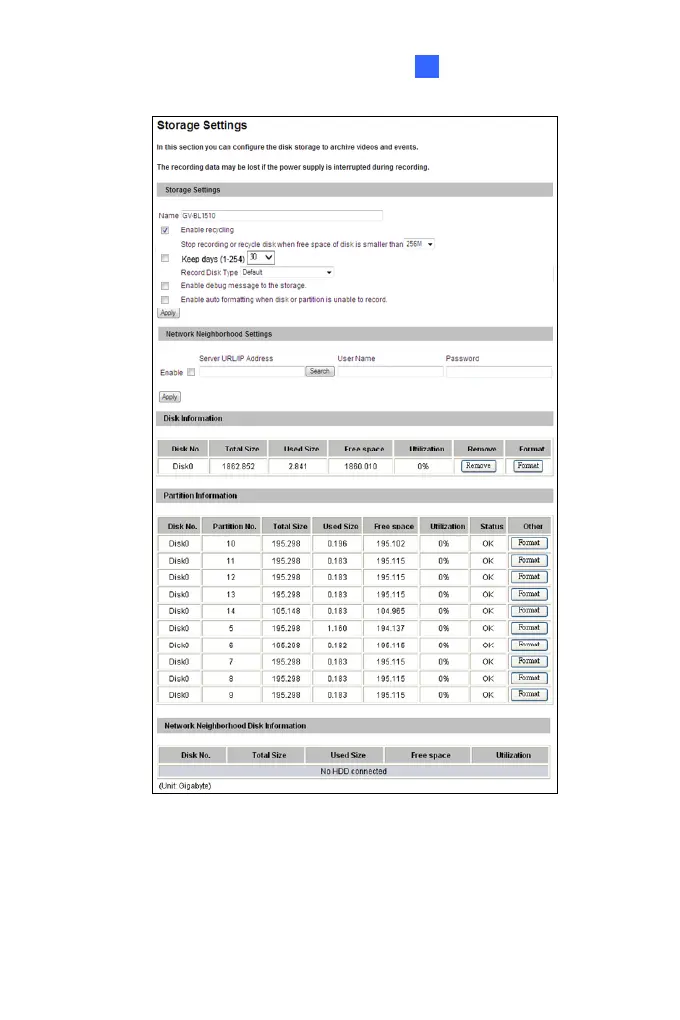680x1020 pixels.
Task: Click the storage Name input field
Action: pyautogui.click(x=282, y=215)
